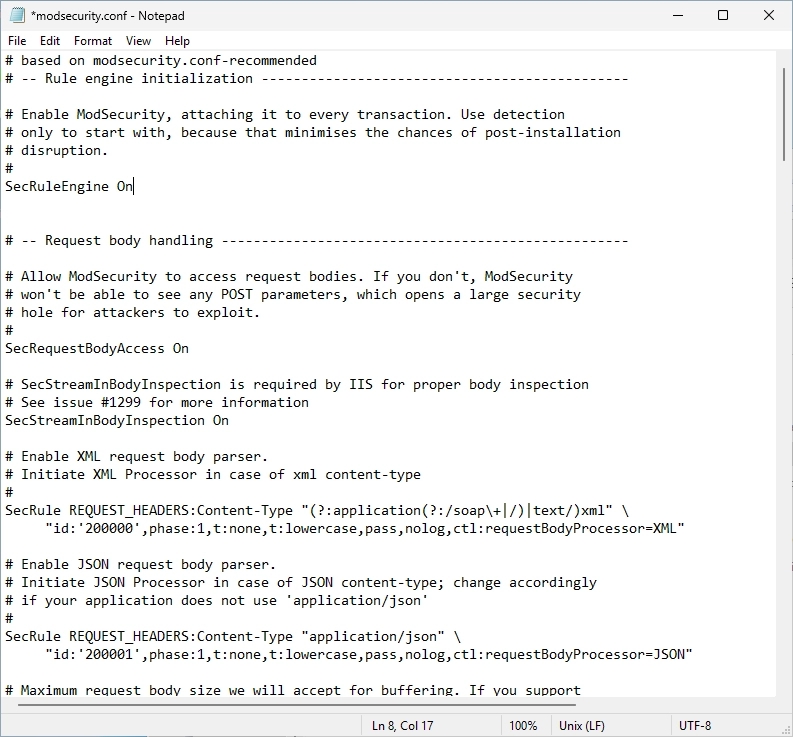Click the UTF-8 encoding indicator
This screenshot has height=737, width=793.
pos(695,726)
